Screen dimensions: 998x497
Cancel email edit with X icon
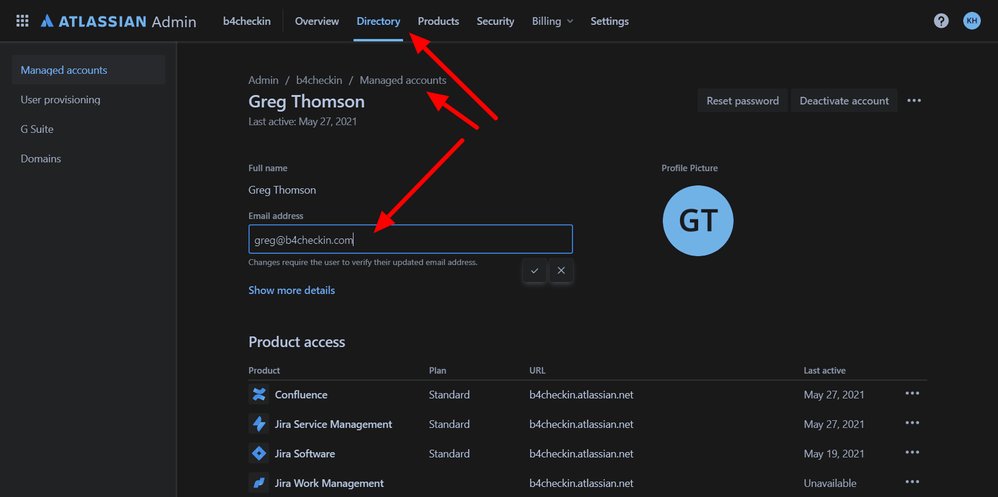(561, 270)
